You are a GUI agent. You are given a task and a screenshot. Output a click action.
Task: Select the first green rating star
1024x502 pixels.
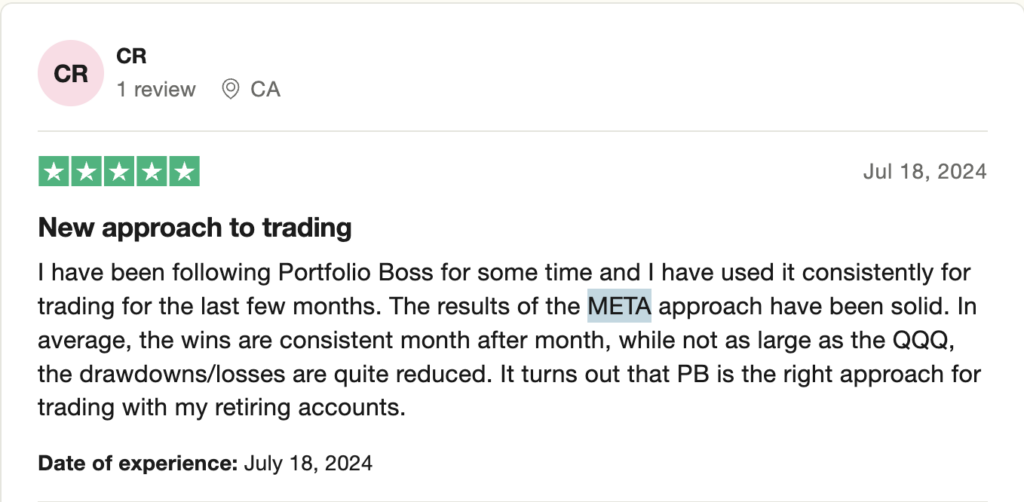point(54,172)
